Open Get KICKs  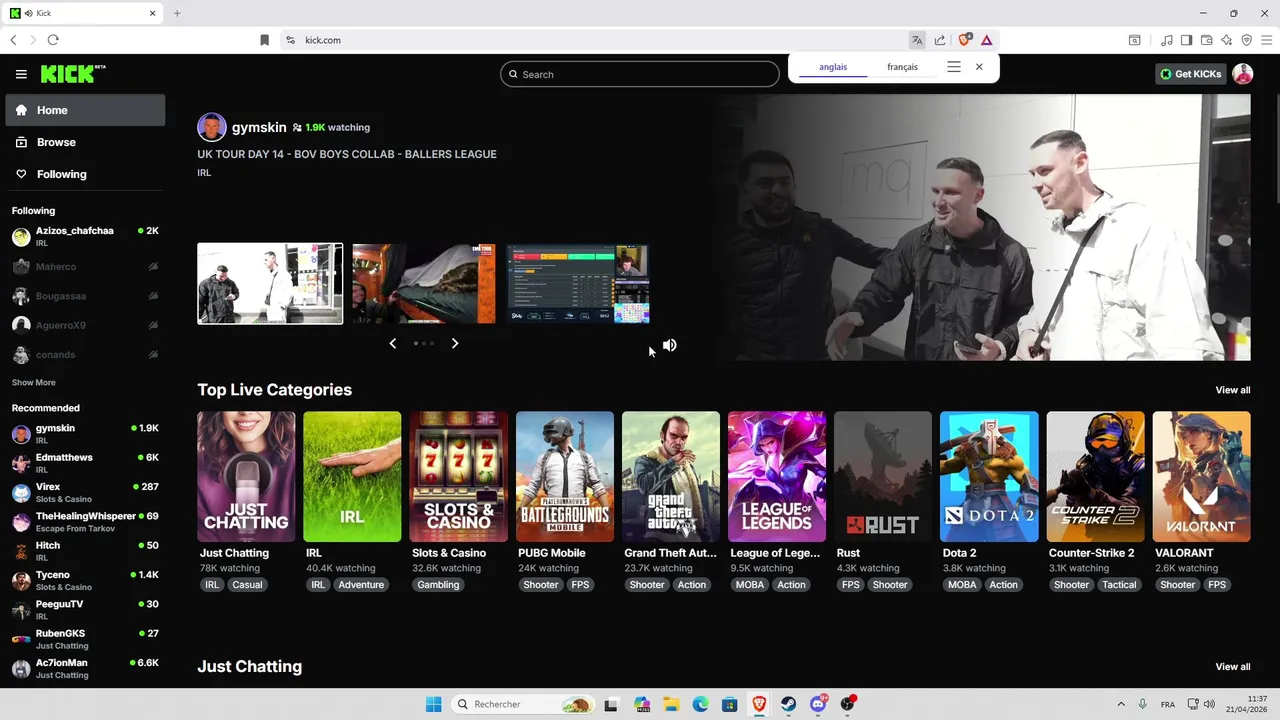[x=1190, y=74]
